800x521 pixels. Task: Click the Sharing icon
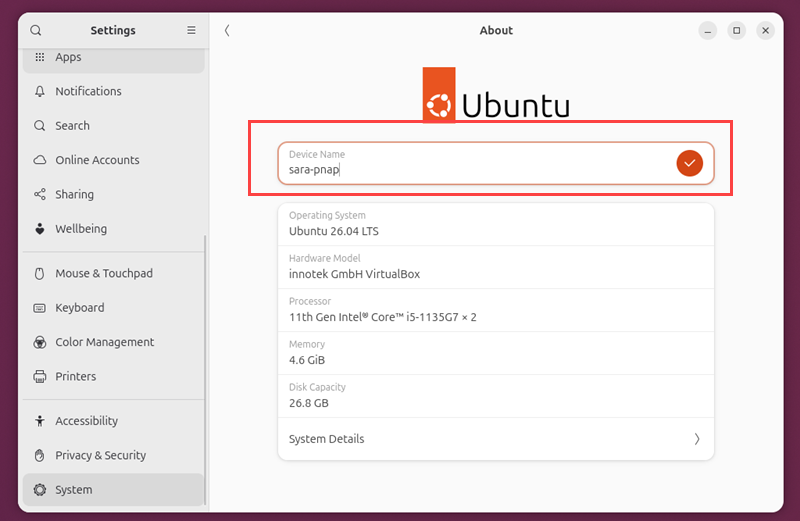tap(40, 194)
